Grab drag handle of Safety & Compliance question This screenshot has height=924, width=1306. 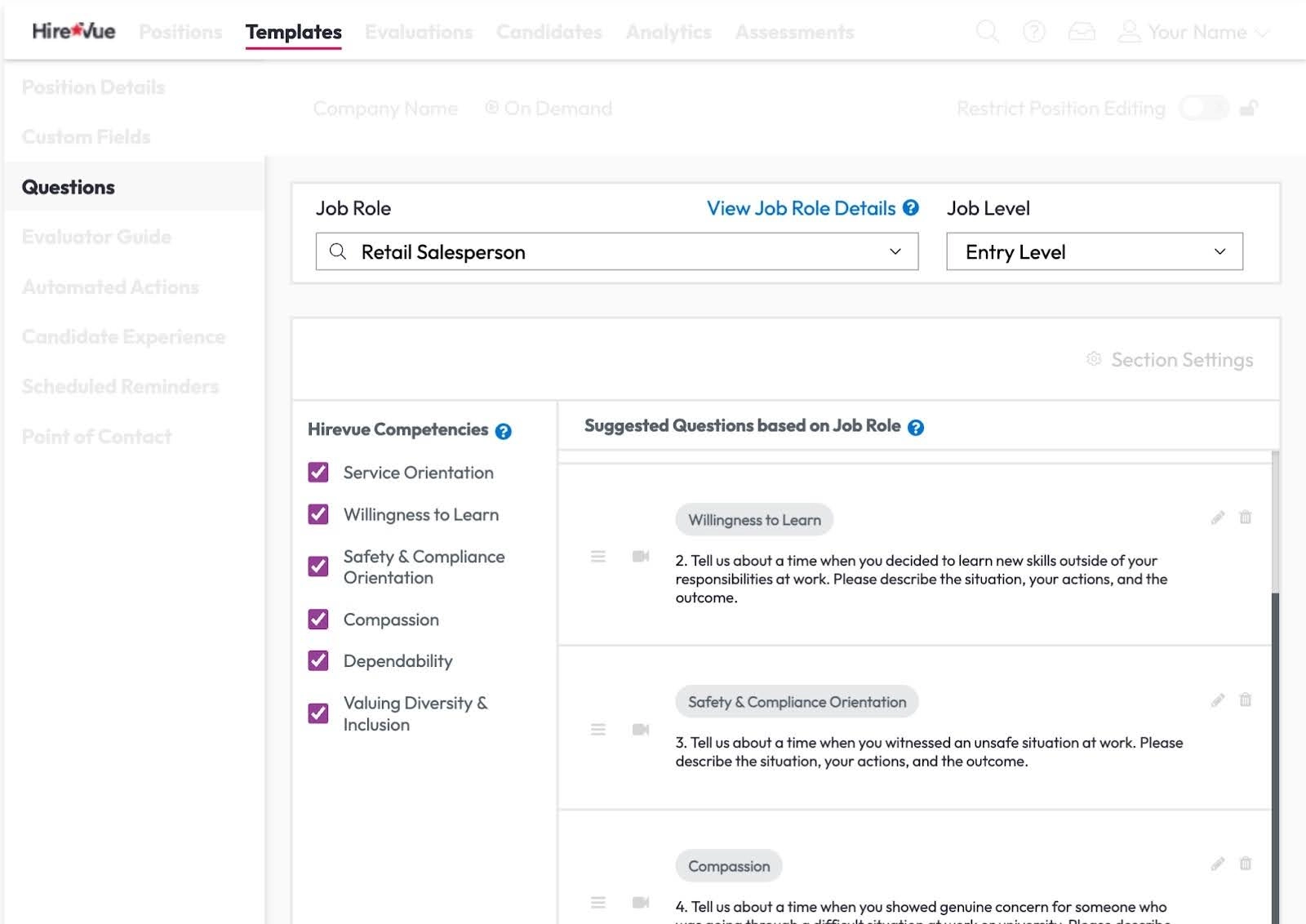(598, 729)
